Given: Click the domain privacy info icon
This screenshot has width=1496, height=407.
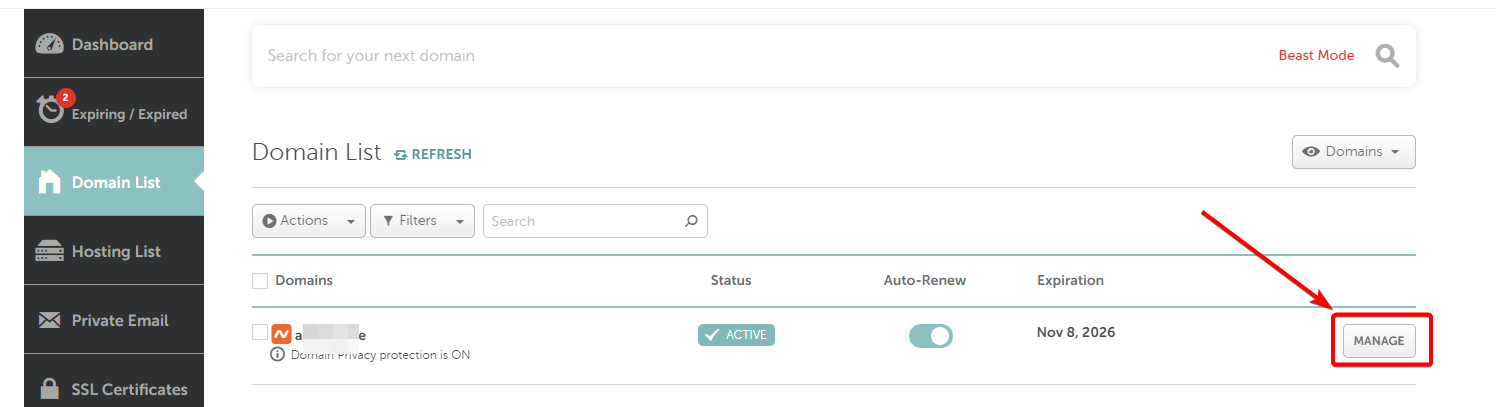Looking at the screenshot, I should (x=278, y=354).
